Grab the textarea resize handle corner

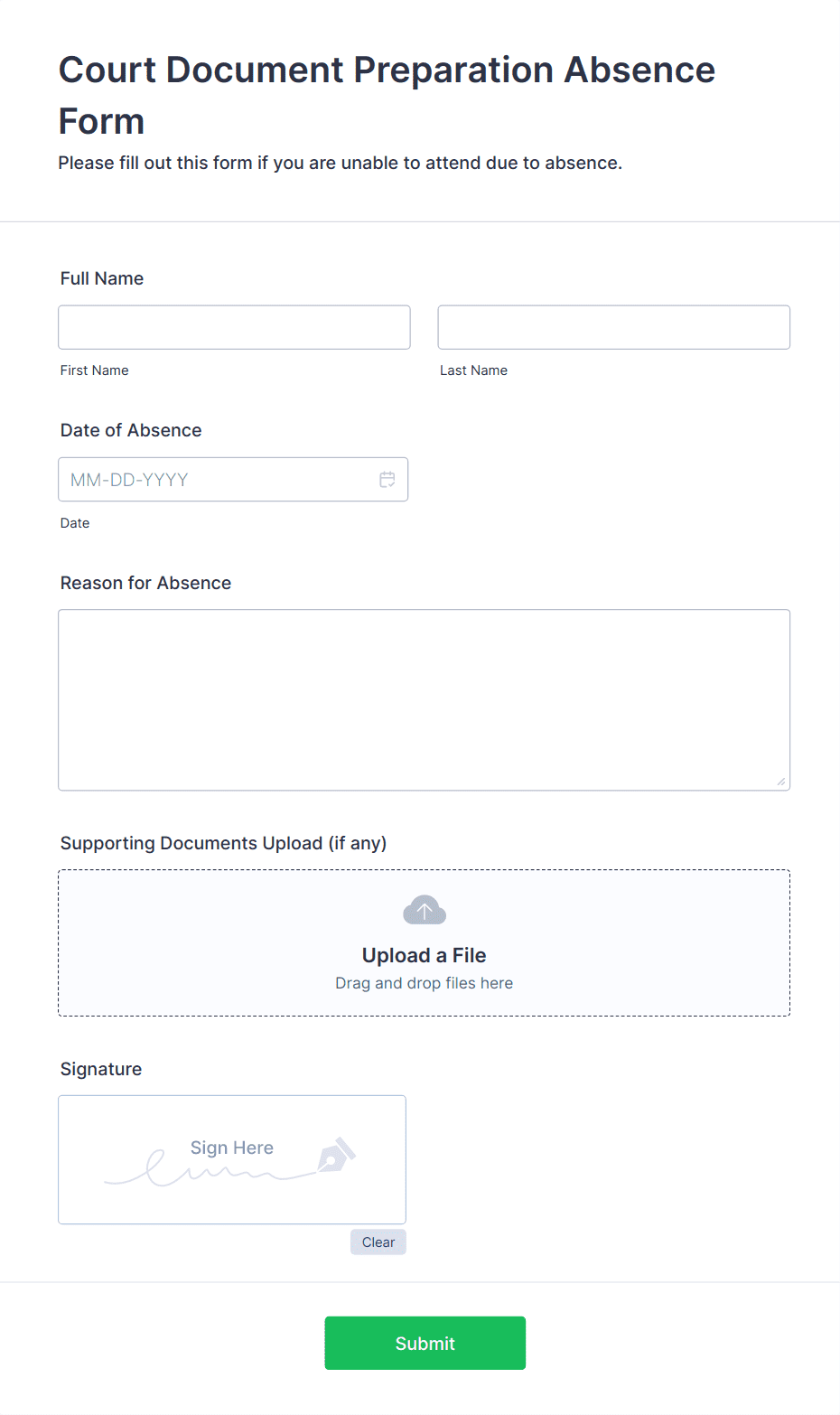pos(781,782)
